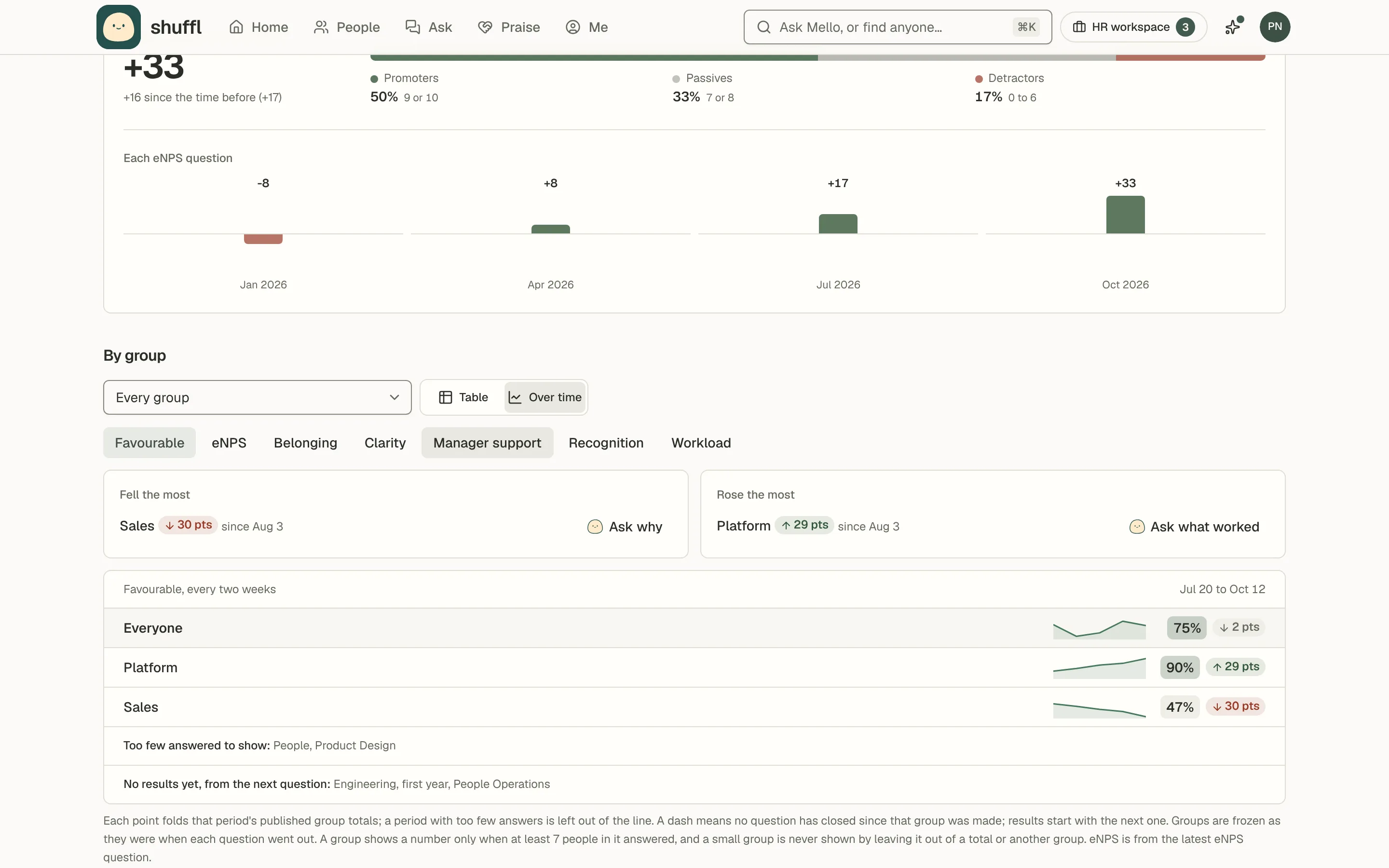Click the Everyone sparkline chart
Viewport: 1389px width, 868px height.
1099,629
